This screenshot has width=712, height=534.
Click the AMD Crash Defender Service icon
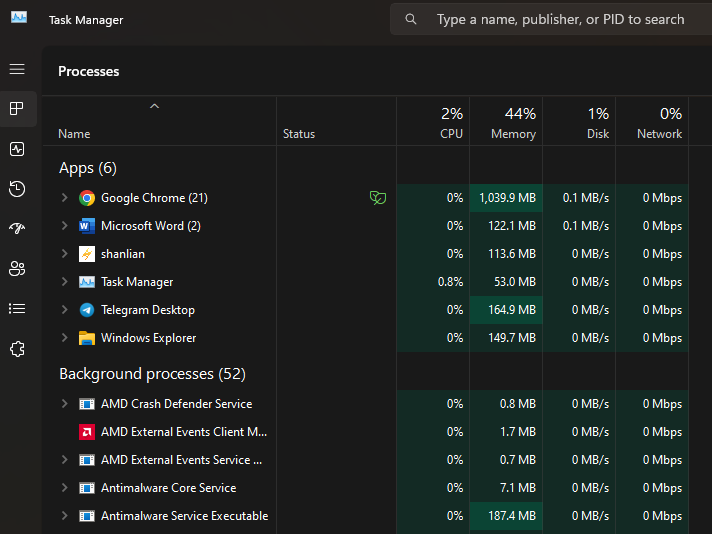pos(87,404)
